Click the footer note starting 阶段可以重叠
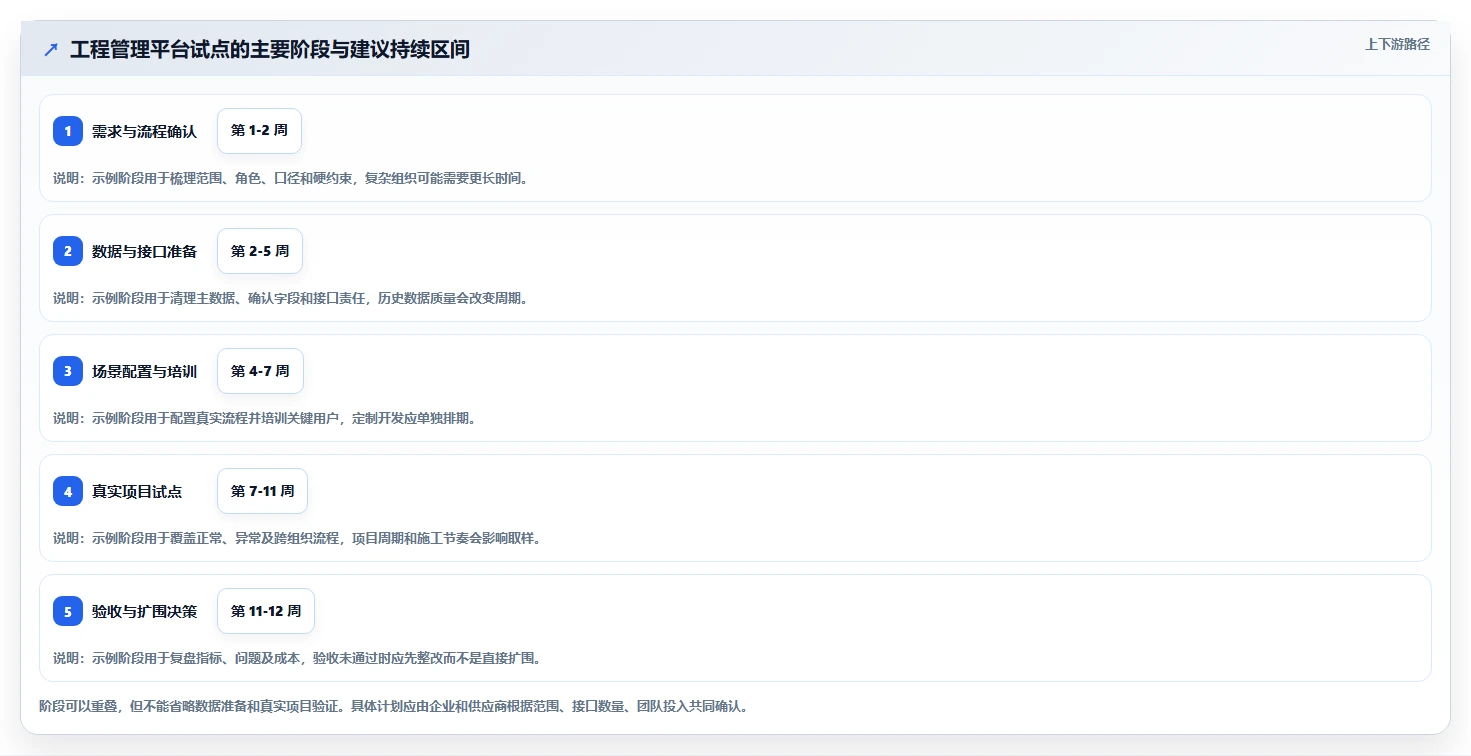The height and width of the screenshot is (756, 1471). [393, 706]
